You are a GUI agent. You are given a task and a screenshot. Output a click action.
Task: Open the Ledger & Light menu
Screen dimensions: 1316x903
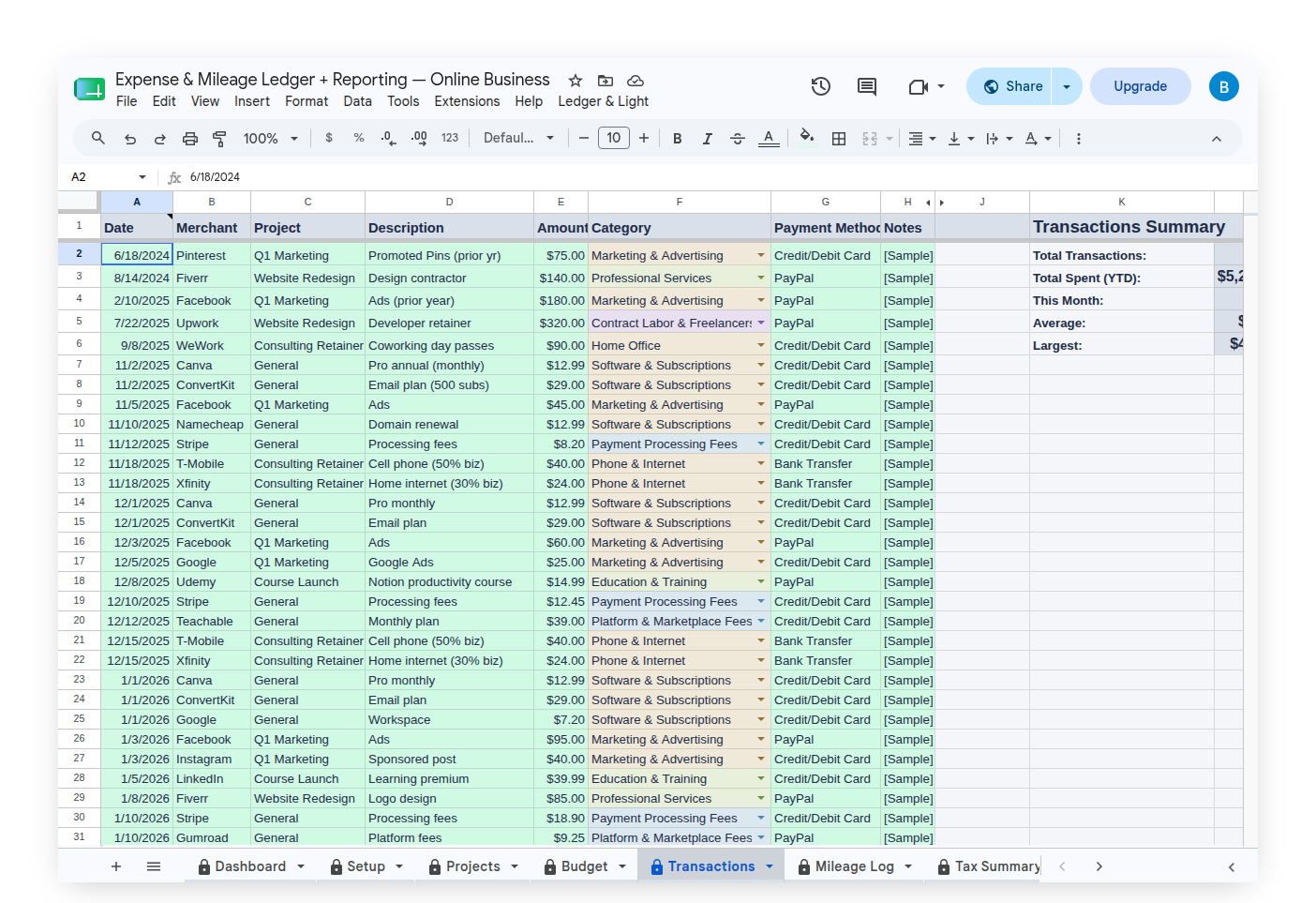pyautogui.click(x=603, y=101)
